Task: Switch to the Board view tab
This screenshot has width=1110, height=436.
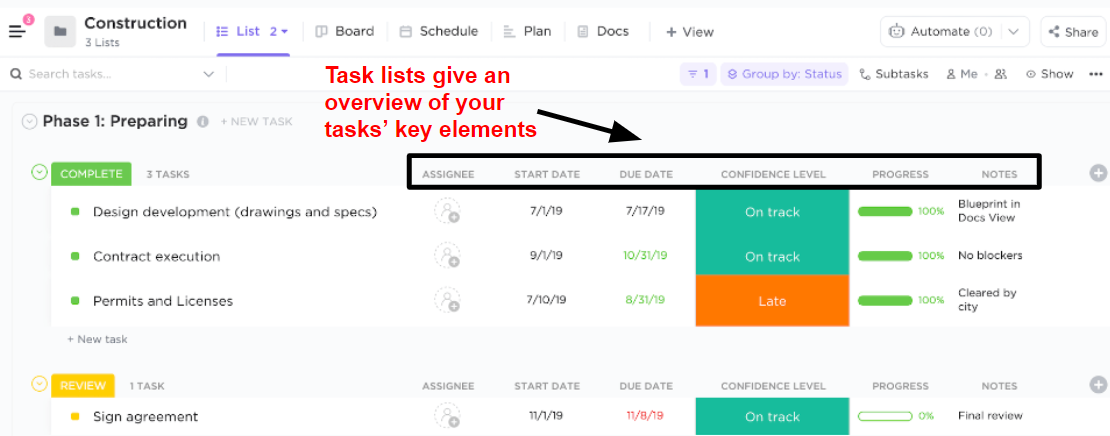Action: coord(345,31)
